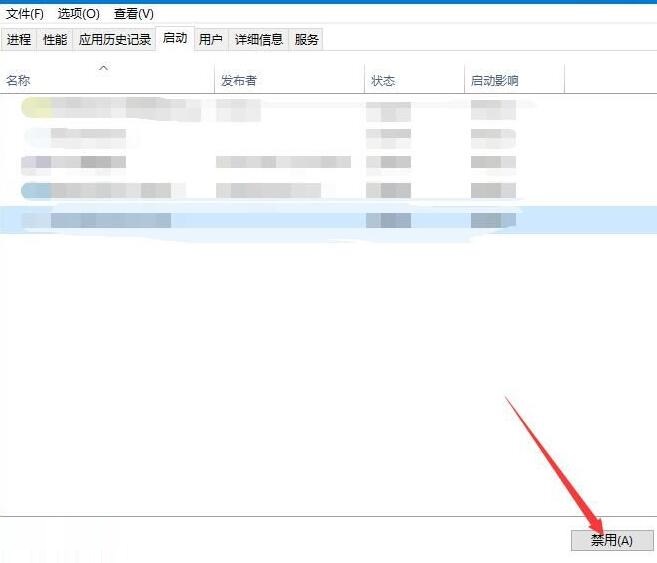Sort by the 状态 column header
This screenshot has height=563, width=657.
point(415,79)
